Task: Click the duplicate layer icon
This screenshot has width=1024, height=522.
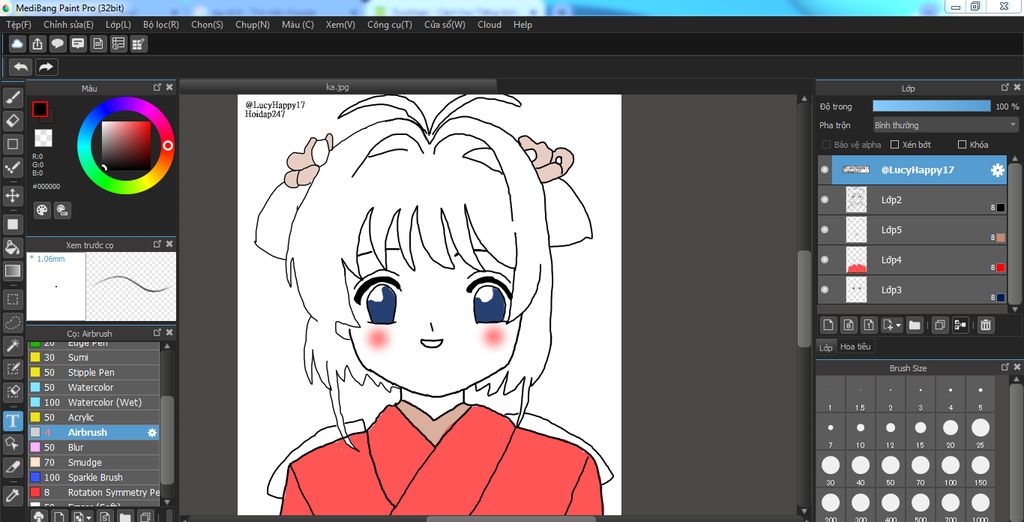Action: 940,325
